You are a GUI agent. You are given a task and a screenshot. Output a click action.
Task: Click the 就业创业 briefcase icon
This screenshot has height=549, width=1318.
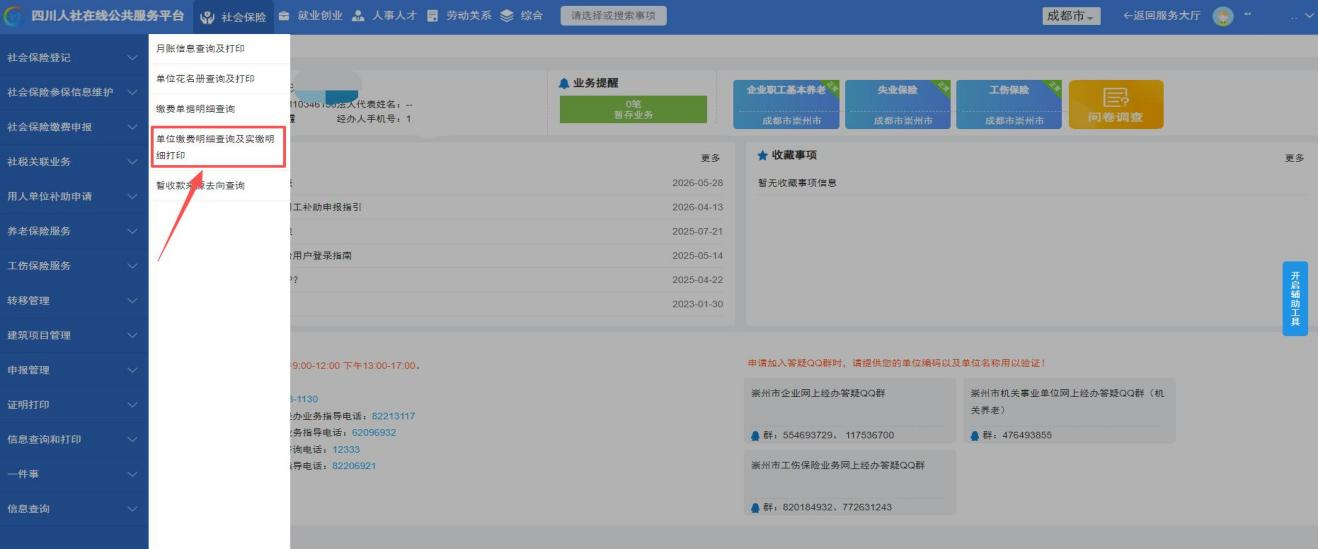point(285,17)
